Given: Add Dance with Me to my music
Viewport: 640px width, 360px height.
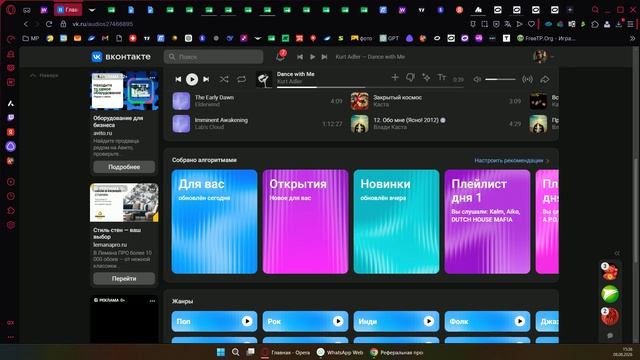Looking at the screenshot, I should click(395, 77).
